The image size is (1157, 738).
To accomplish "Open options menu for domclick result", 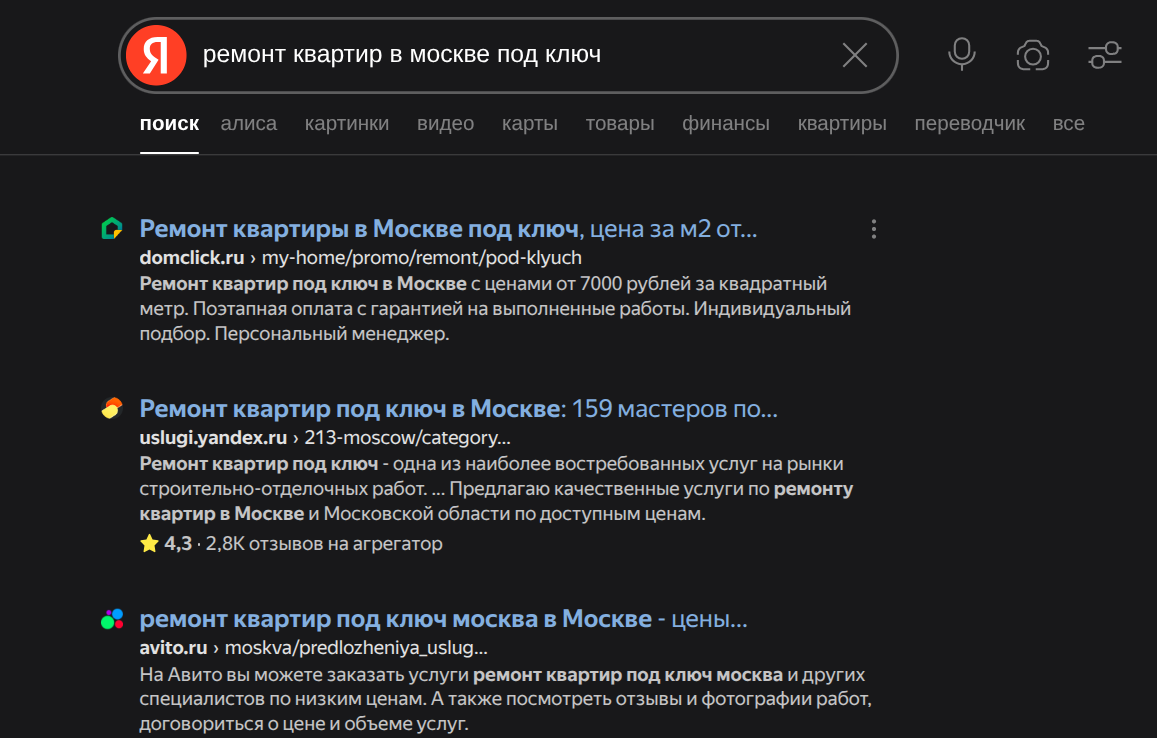I will tap(873, 228).
